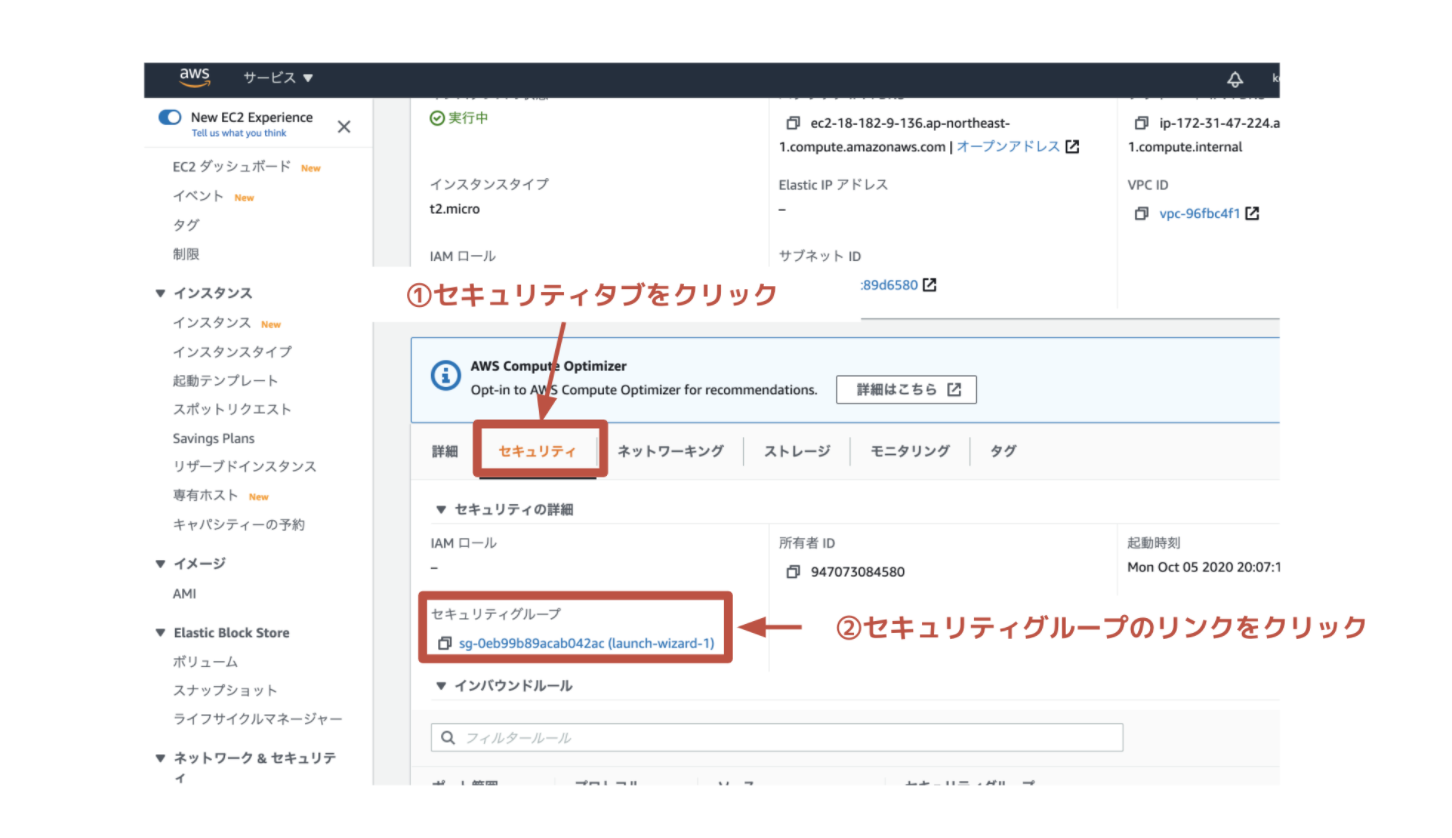The height and width of the screenshot is (838, 1452).
Task: Switch to the 詳細 tab
Action: click(x=445, y=451)
